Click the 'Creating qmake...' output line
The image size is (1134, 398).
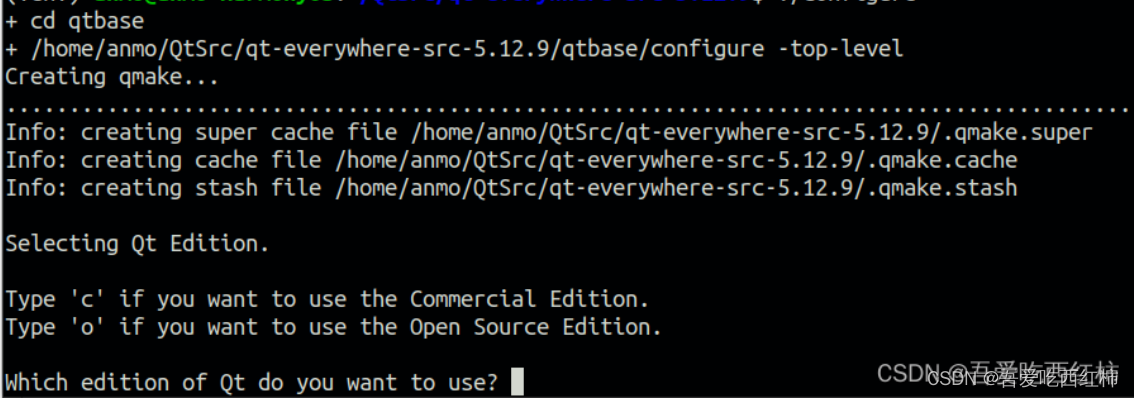tap(112, 77)
